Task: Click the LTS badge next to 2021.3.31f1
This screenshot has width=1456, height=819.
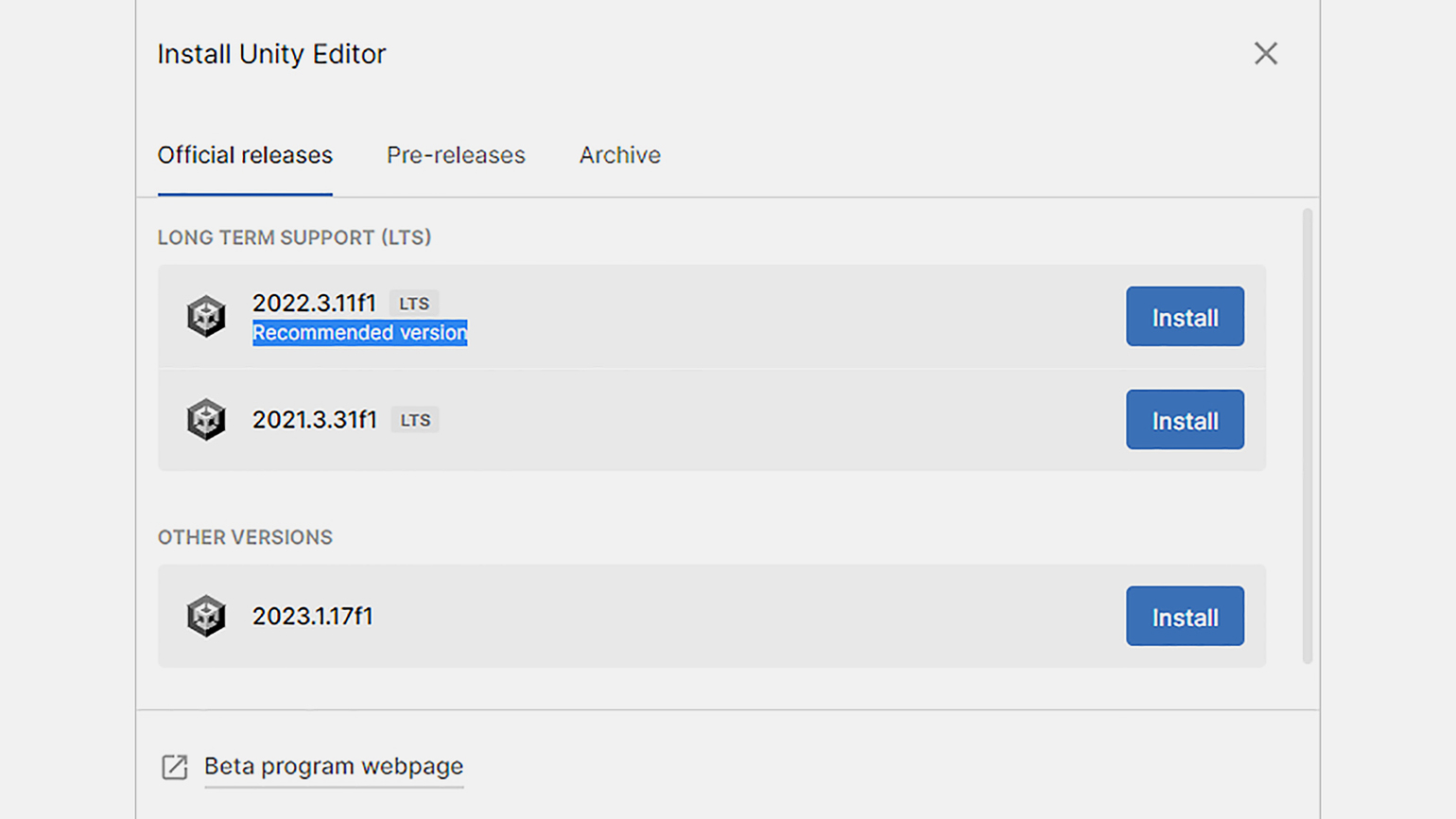Action: point(415,420)
